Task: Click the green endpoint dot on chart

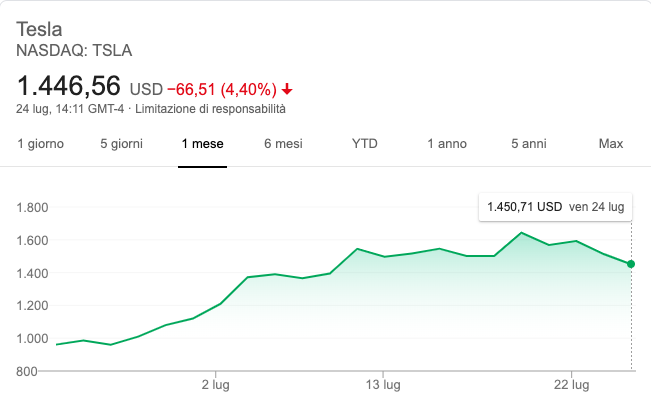Action: pyautogui.click(x=631, y=264)
